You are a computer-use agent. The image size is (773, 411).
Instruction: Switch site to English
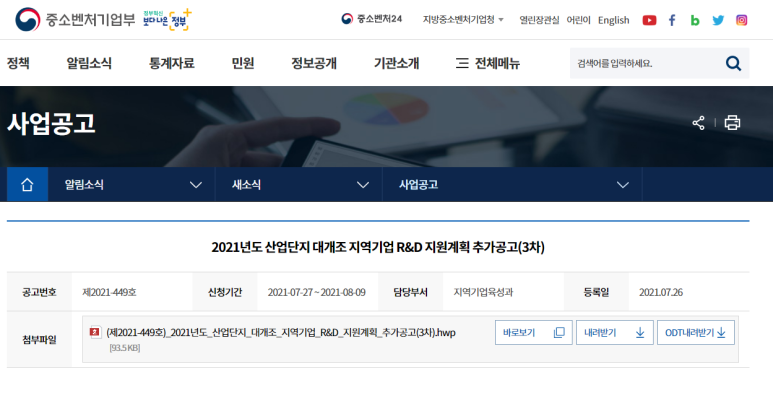click(x=614, y=20)
